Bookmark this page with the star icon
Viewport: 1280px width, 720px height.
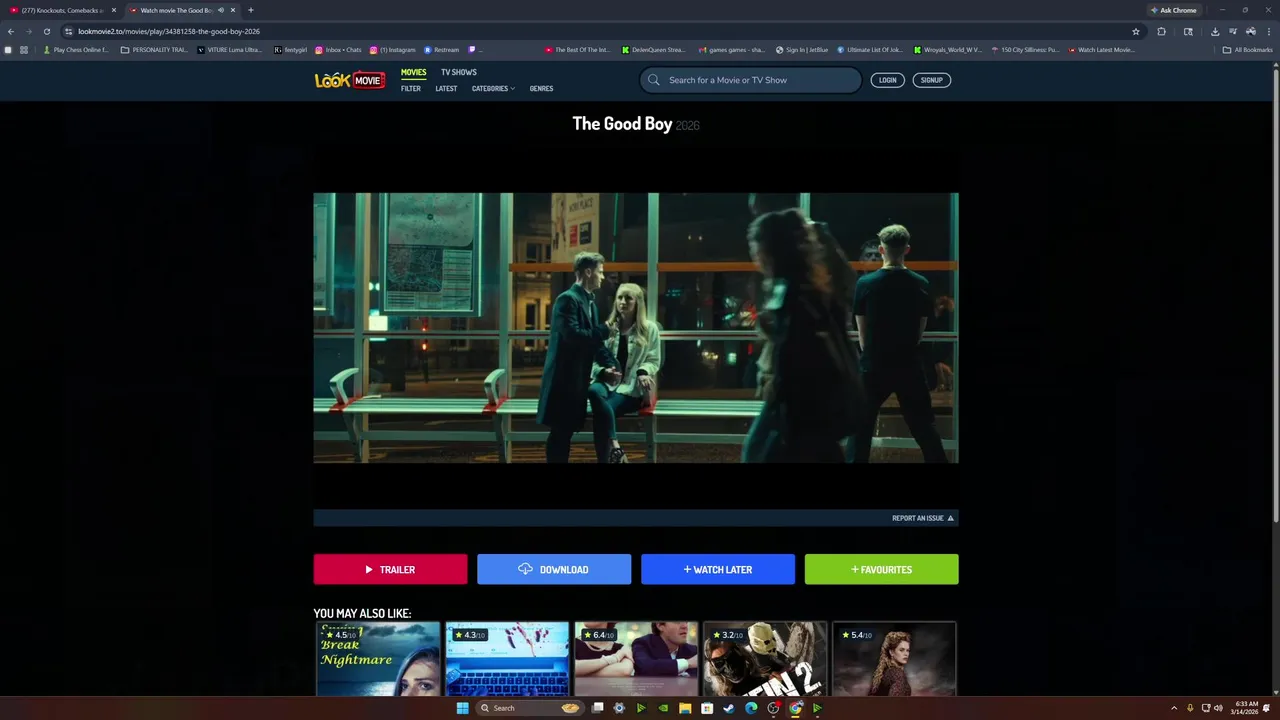pos(1136,31)
